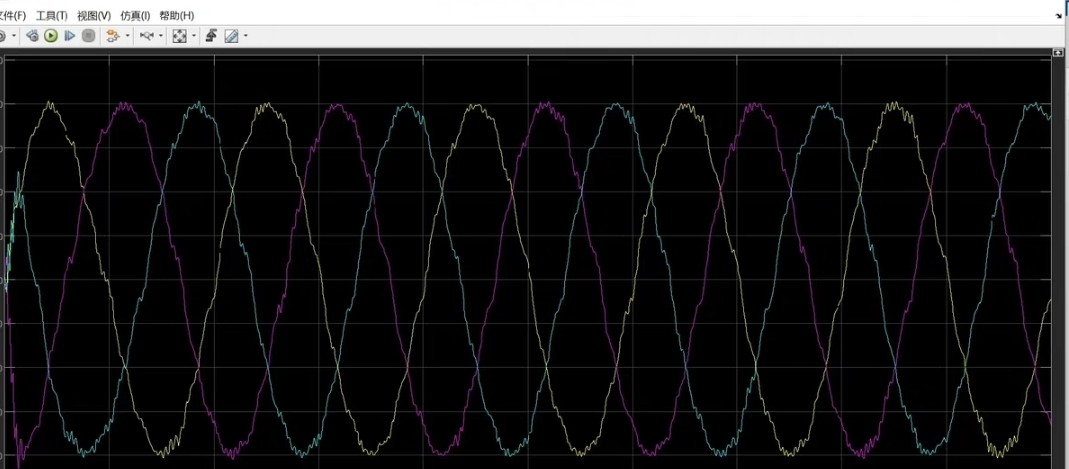Expand the triggers dropdown arrow
The width and height of the screenshot is (1069, 469).
161,36
